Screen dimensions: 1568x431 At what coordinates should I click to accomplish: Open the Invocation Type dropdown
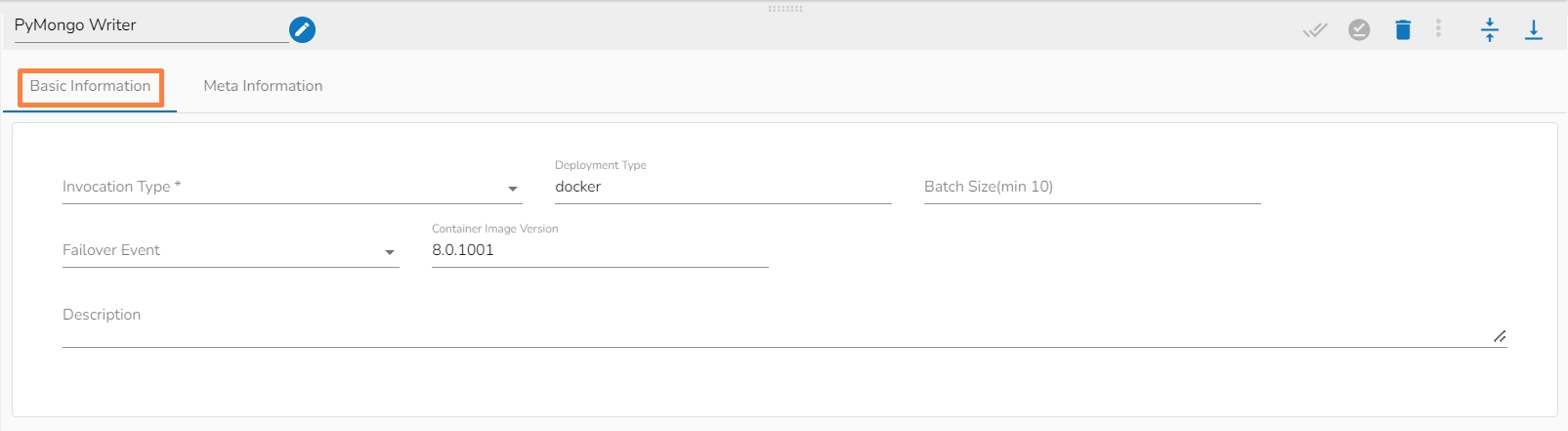283,188
